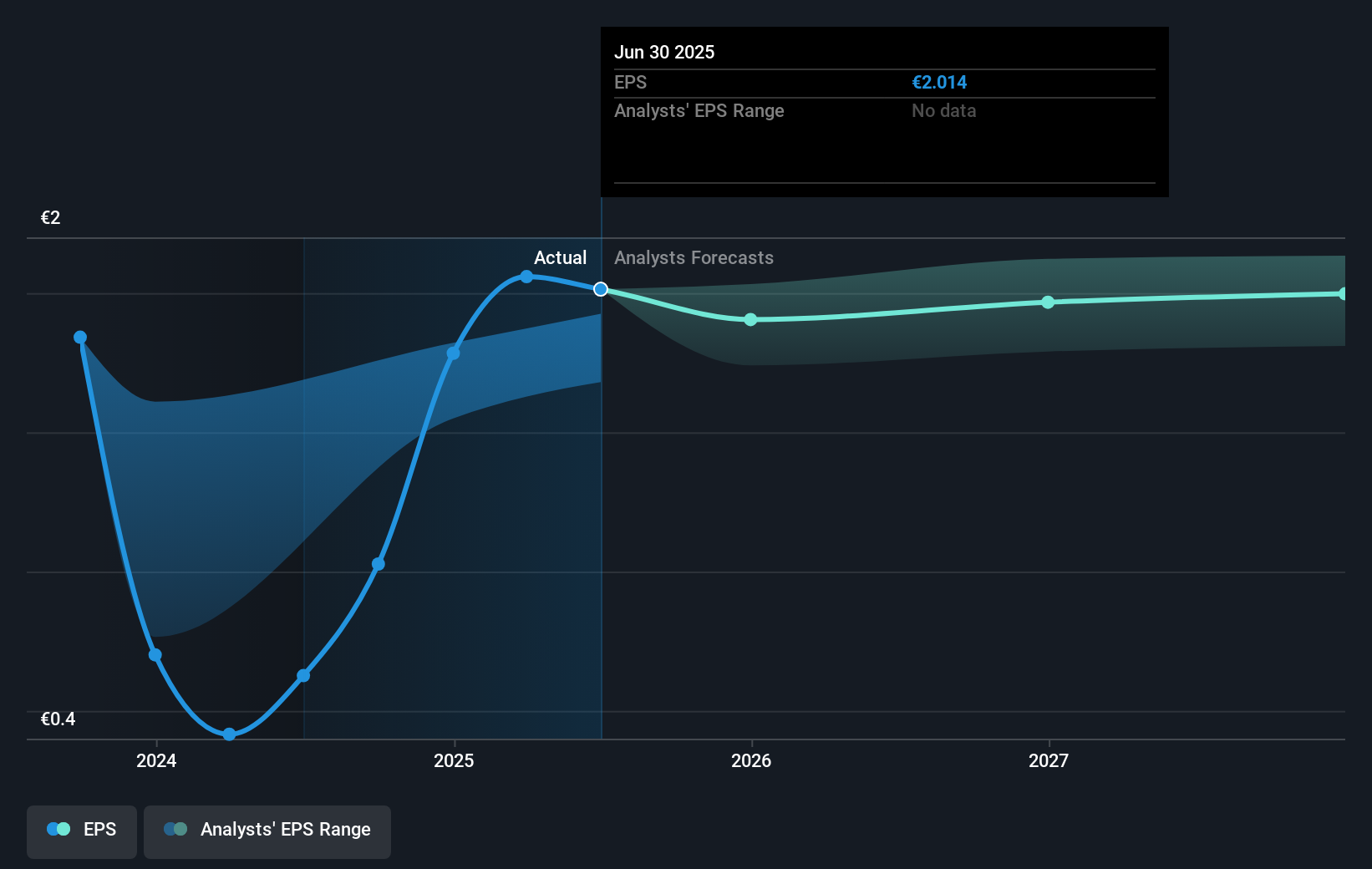Click the first blue EPS data point

79,337
